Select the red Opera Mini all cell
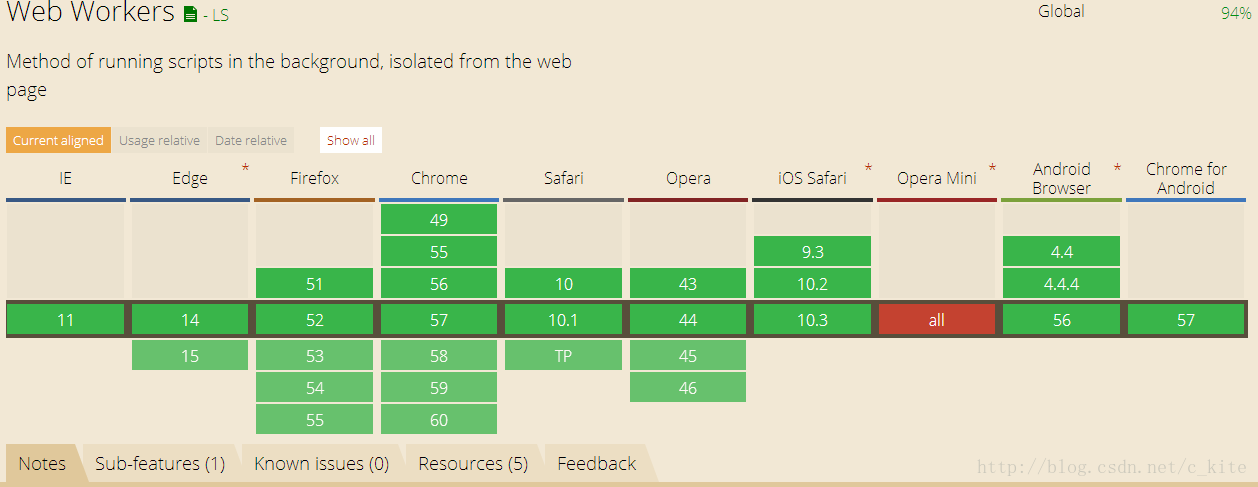 [x=937, y=320]
